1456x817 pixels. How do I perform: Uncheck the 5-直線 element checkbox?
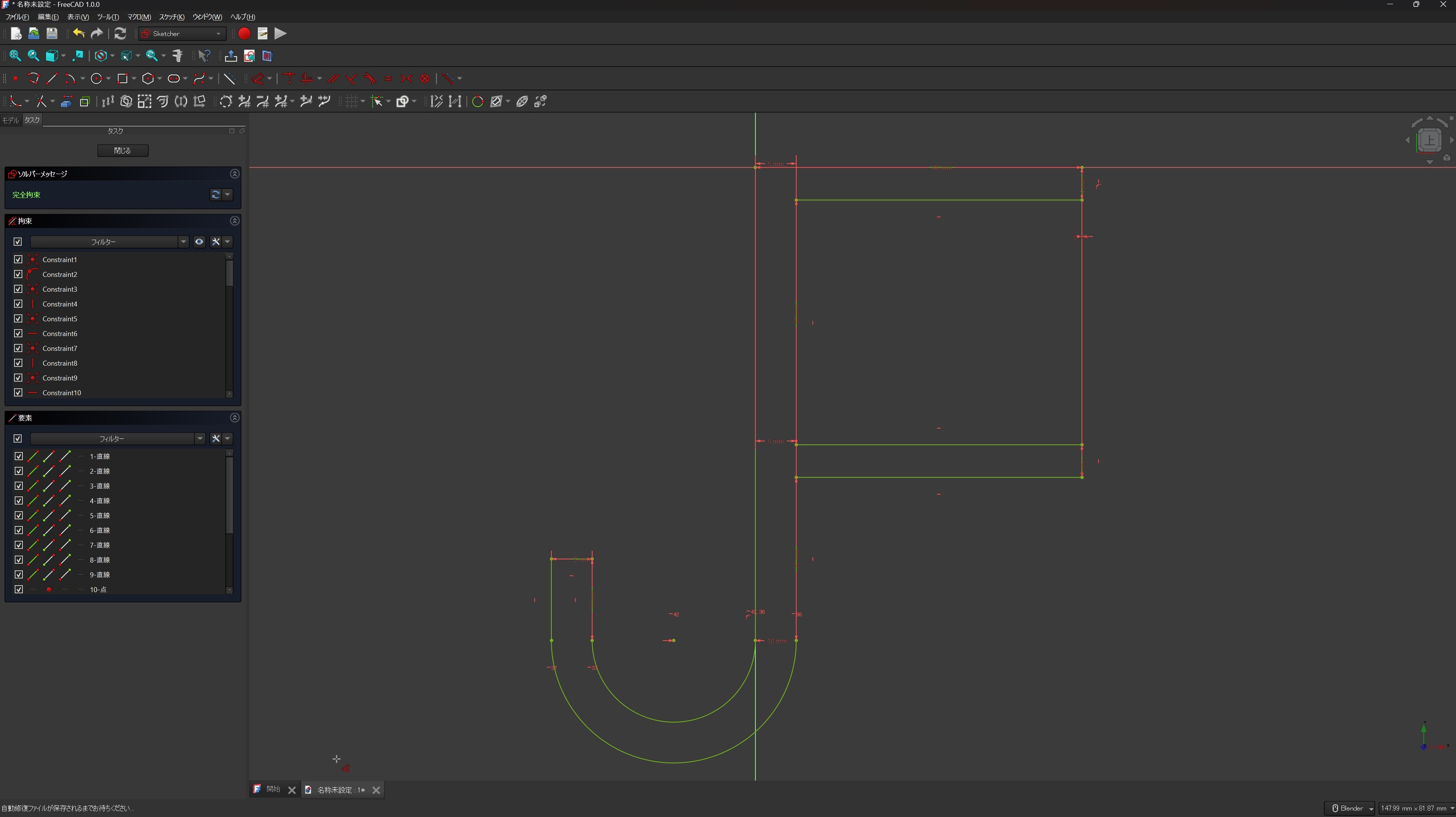[x=18, y=515]
